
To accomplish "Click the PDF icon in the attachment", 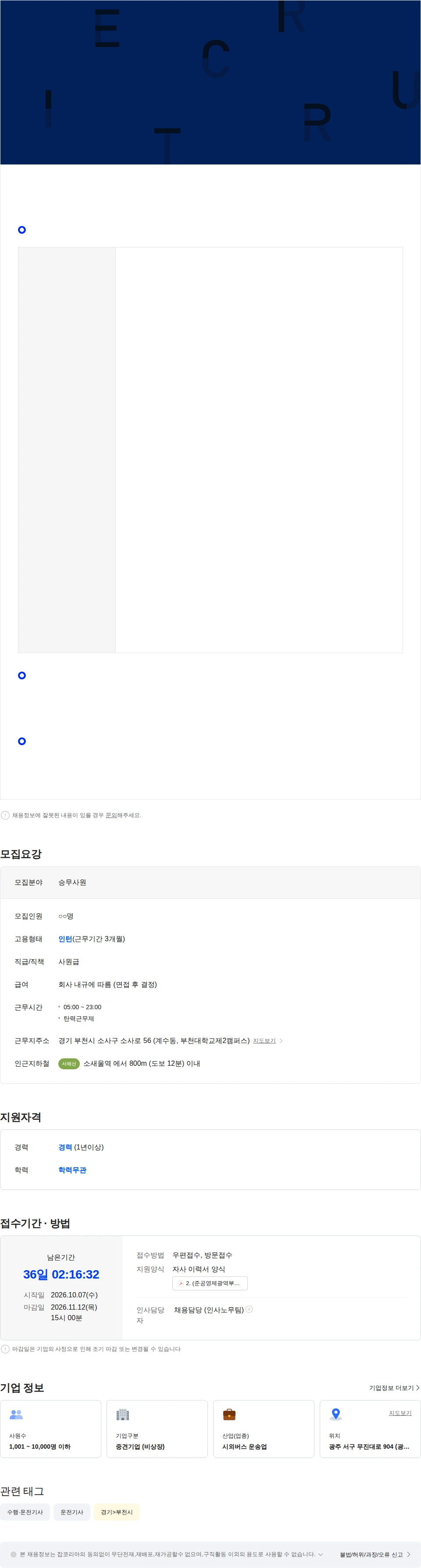I will [x=181, y=1283].
